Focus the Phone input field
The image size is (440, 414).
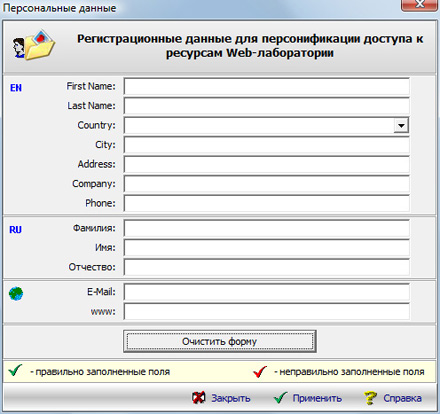tap(266, 203)
